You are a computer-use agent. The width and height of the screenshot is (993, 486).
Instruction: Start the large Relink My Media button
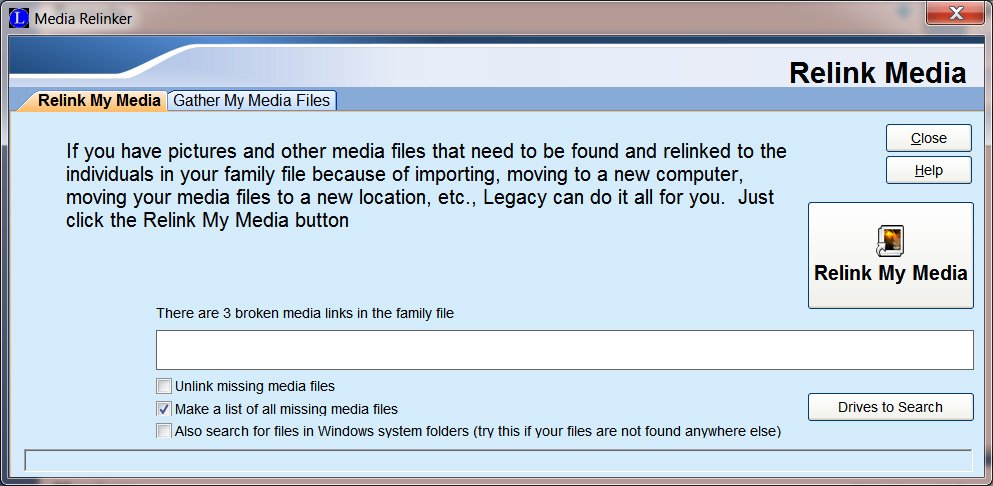pyautogui.click(x=890, y=255)
